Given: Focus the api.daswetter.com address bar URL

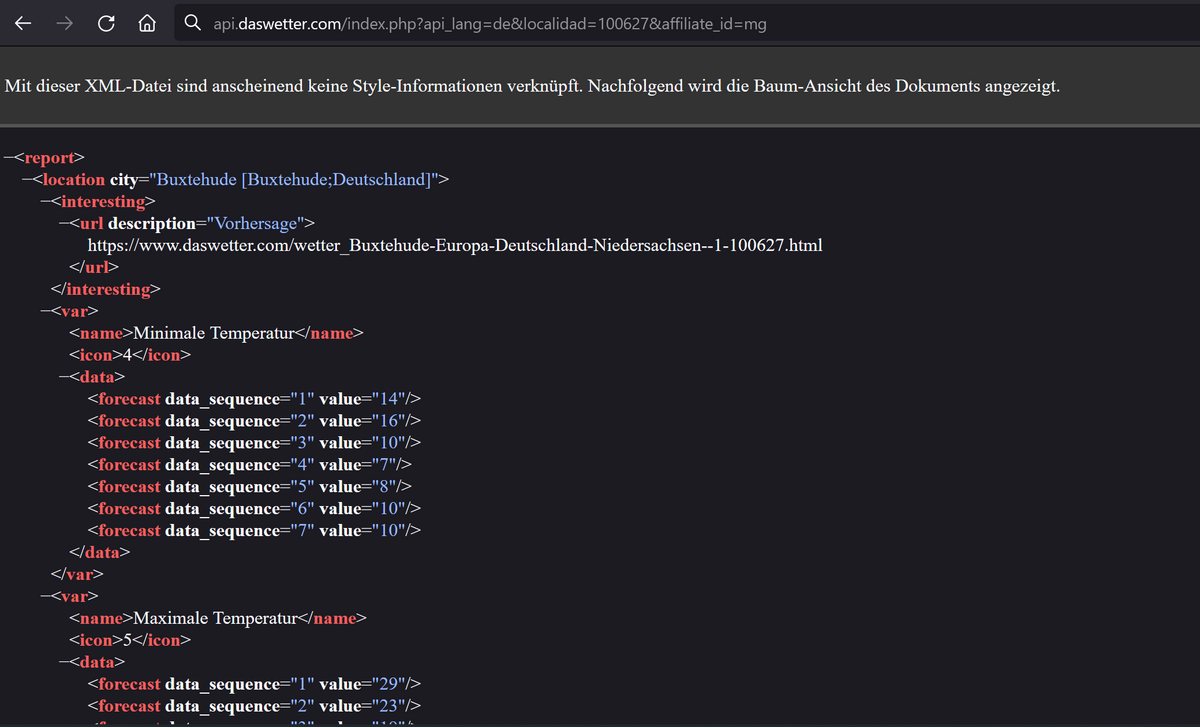Looking at the screenshot, I should coord(490,24).
